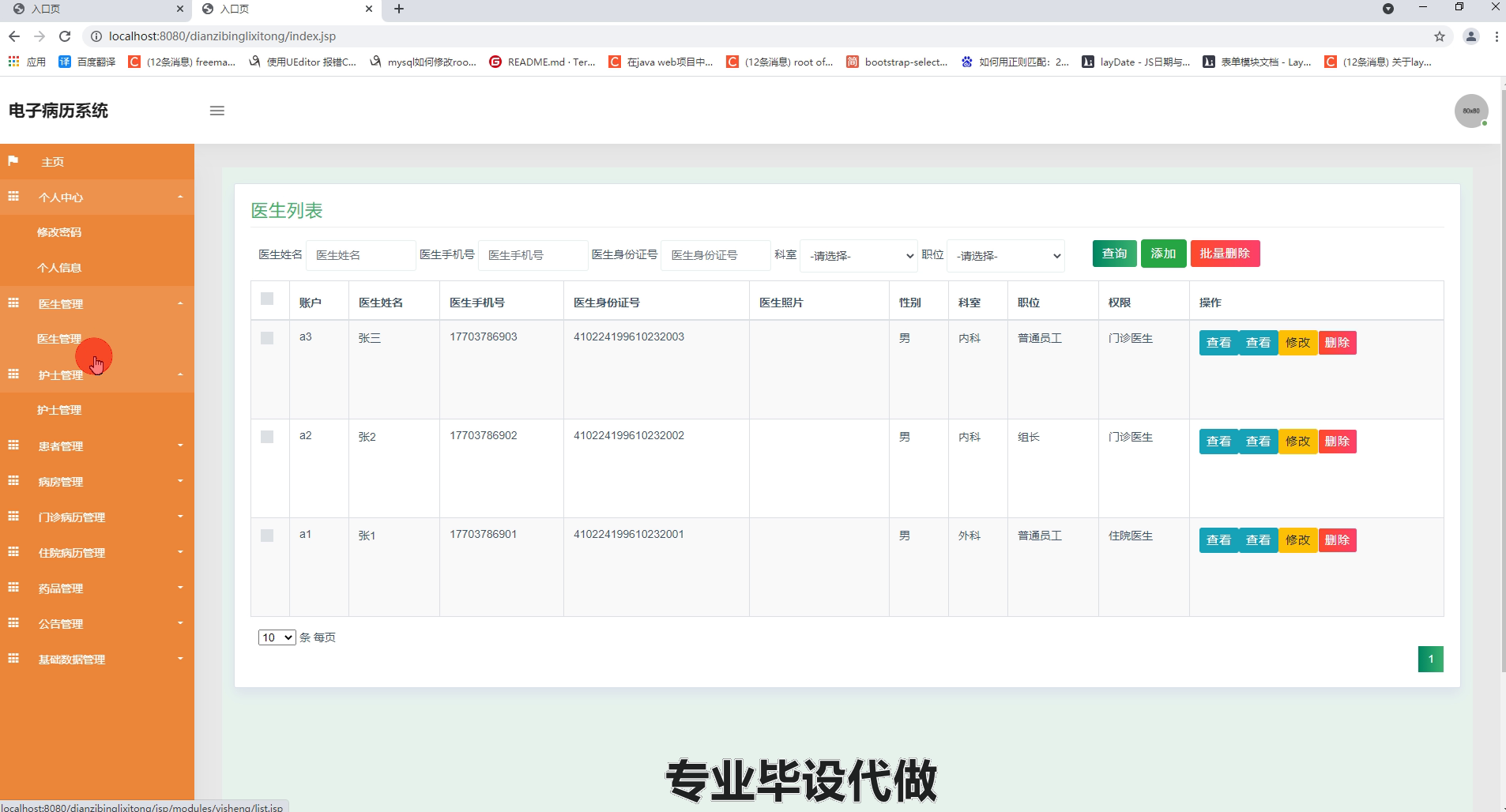This screenshot has width=1506, height=812.
Task: View site information icon in address bar
Action: pos(96,36)
